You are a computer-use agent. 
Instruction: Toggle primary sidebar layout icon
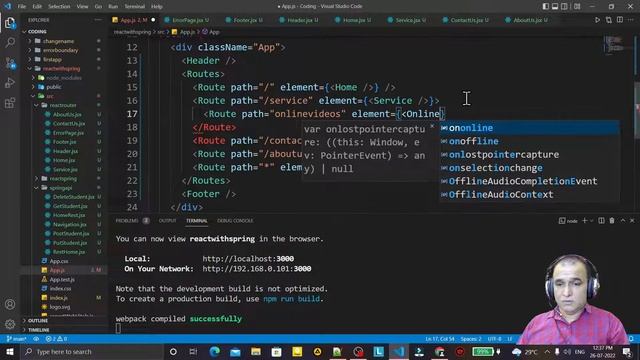click(546, 7)
